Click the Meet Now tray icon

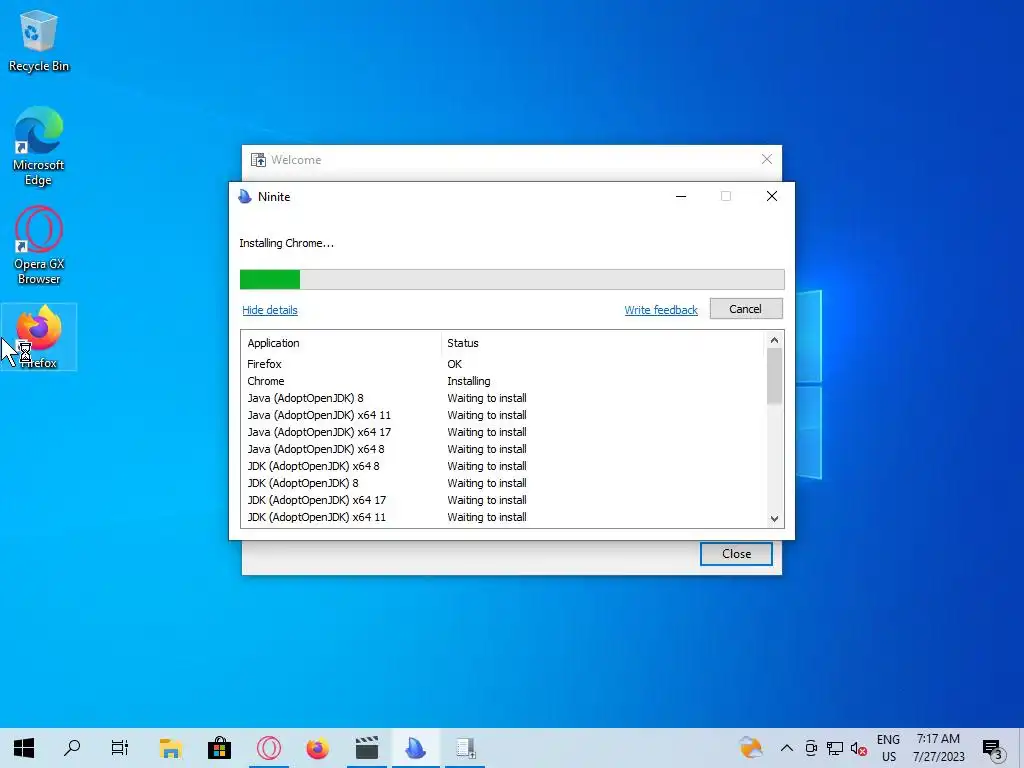coord(811,748)
